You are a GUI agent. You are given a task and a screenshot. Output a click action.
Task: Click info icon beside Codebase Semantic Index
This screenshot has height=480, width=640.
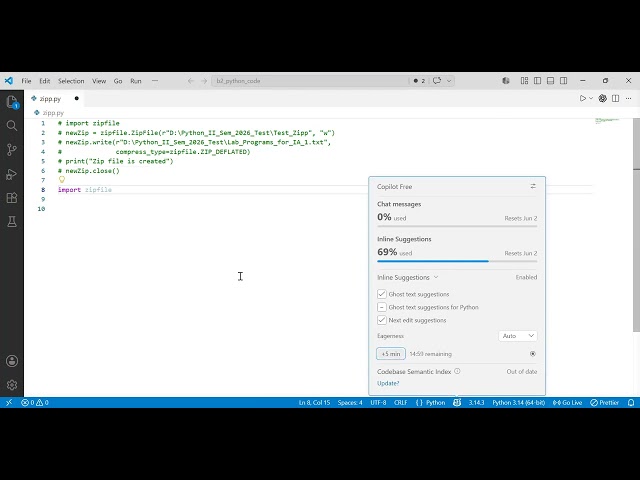(457, 371)
